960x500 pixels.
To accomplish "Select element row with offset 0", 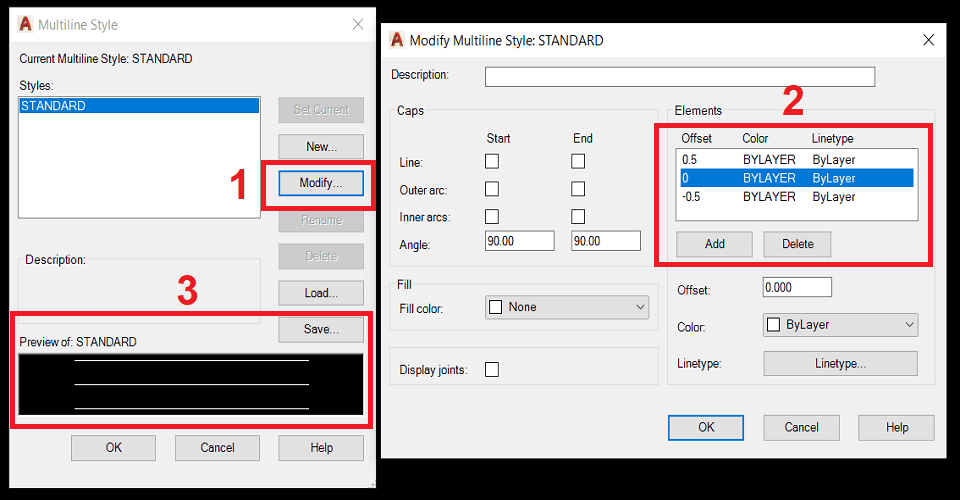I will (797, 178).
